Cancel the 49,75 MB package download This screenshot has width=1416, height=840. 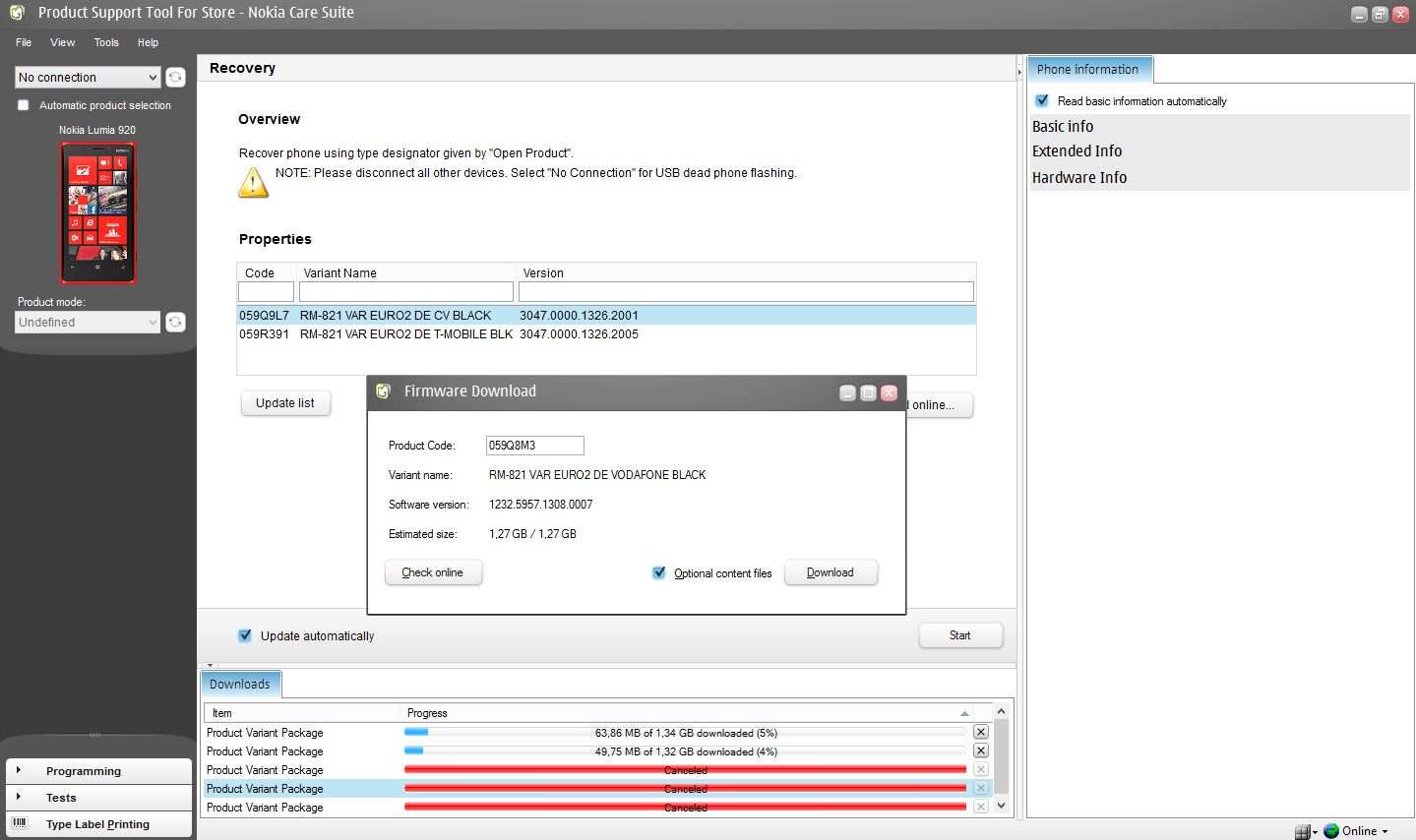pos(980,750)
